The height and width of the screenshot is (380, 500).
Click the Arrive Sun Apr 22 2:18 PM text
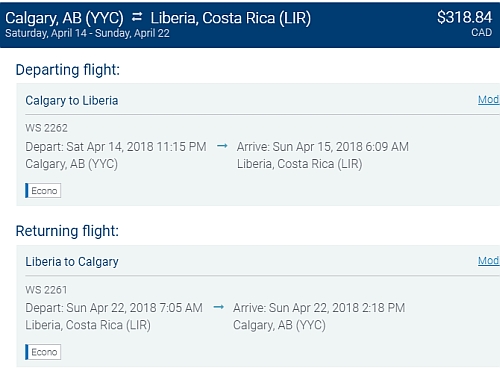coord(319,308)
